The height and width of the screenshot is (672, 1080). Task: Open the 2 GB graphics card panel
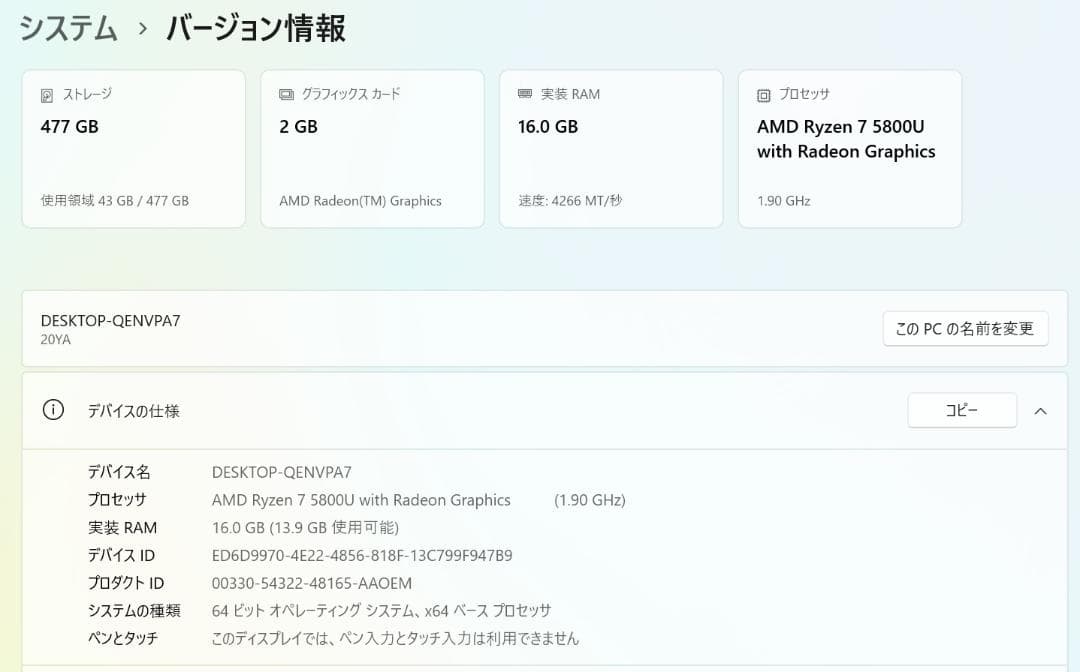pyautogui.click(x=372, y=148)
